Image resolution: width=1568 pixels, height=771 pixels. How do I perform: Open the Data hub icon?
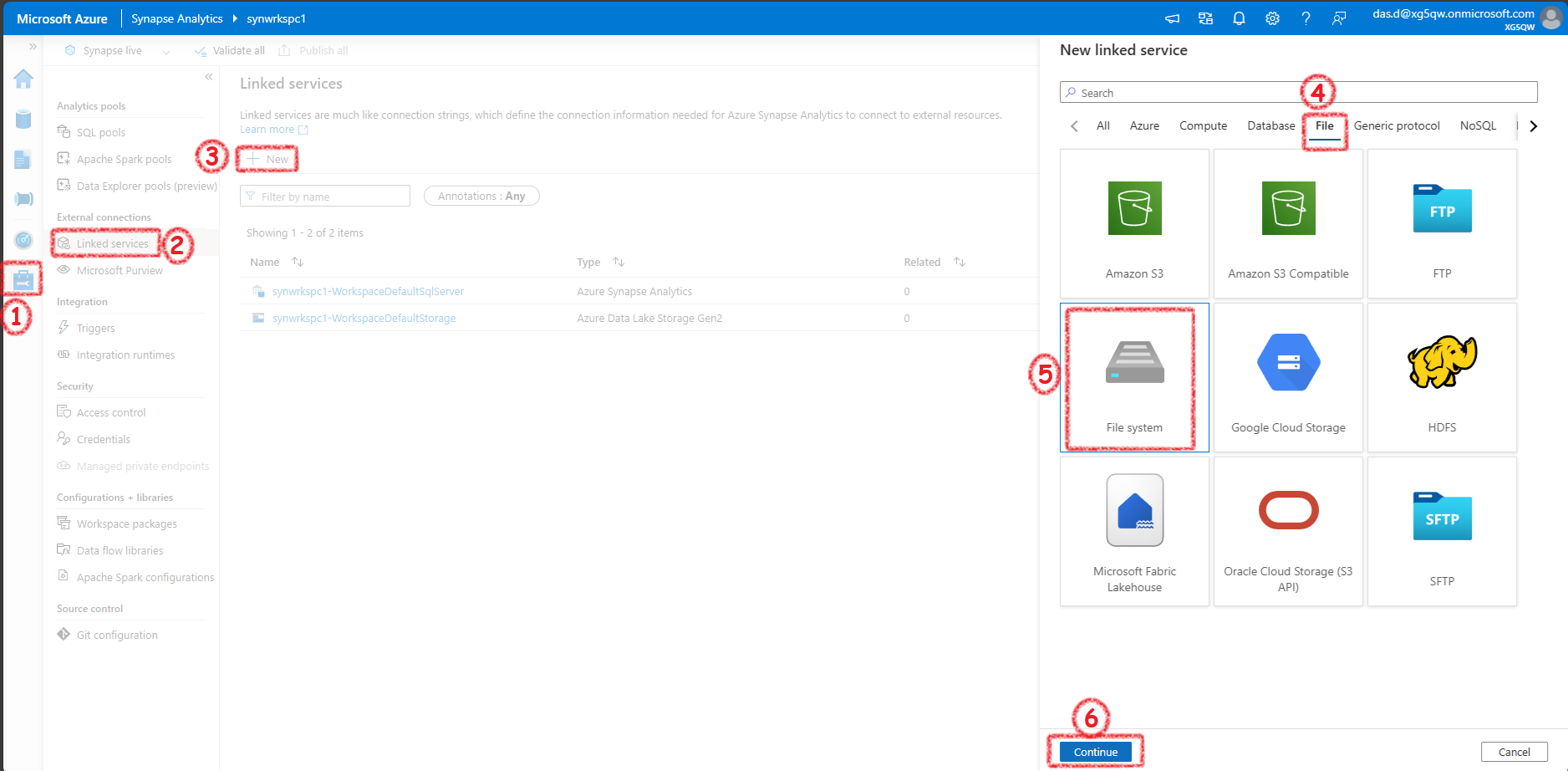pyautogui.click(x=23, y=120)
